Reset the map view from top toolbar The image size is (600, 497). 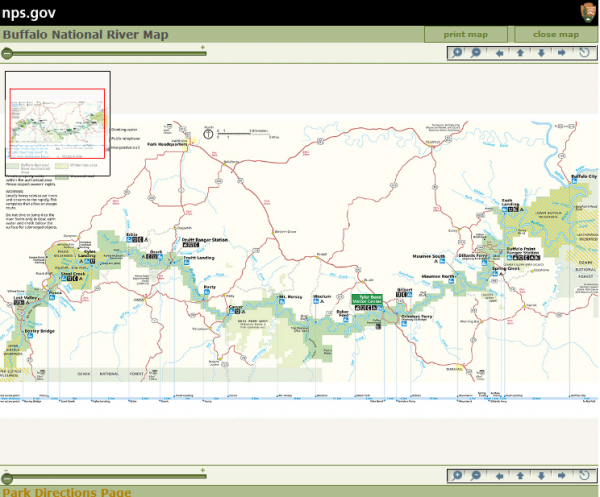[584, 52]
